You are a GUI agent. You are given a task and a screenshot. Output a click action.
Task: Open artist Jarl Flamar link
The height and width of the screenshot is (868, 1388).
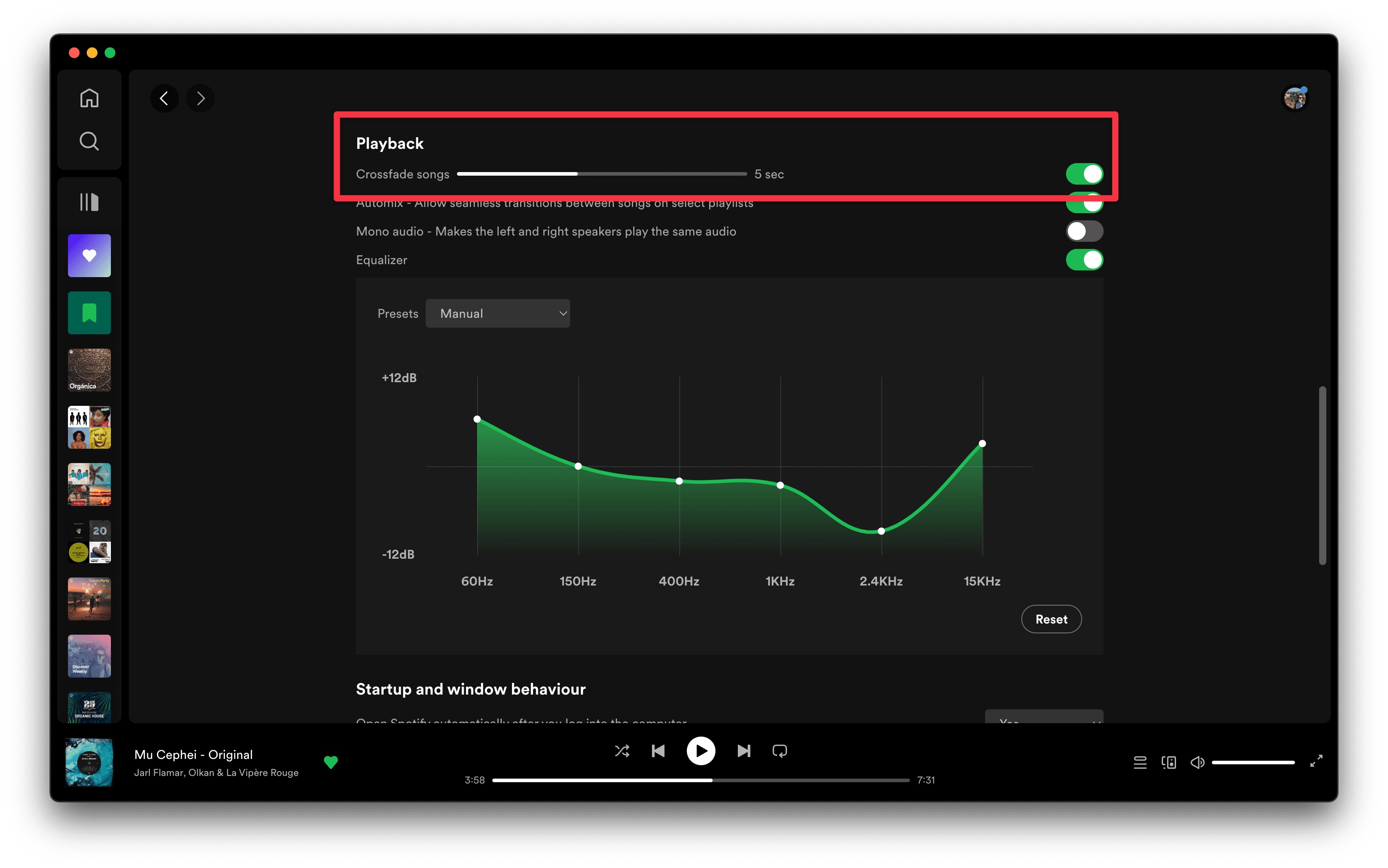point(159,773)
